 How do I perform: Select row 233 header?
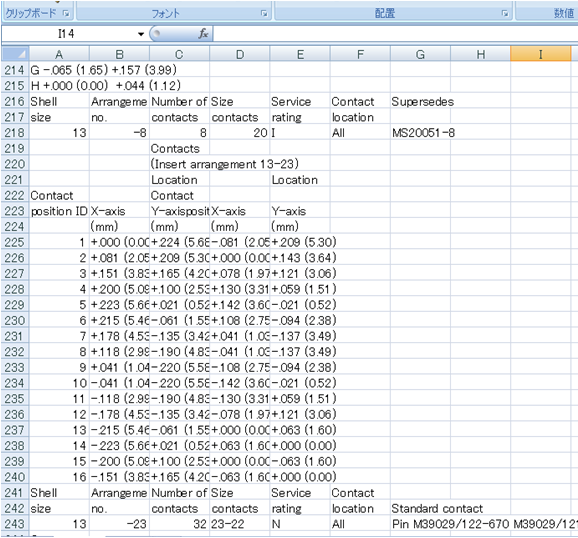[x=15, y=367]
